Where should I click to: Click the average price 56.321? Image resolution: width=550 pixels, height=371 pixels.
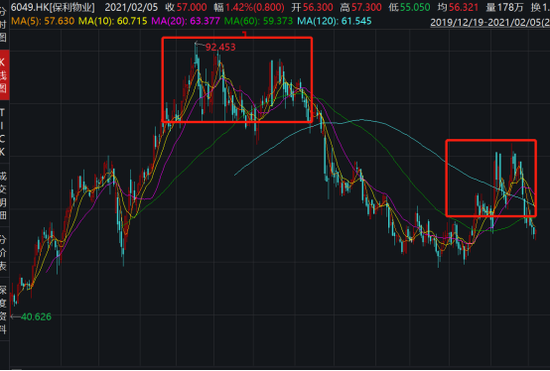coord(463,7)
